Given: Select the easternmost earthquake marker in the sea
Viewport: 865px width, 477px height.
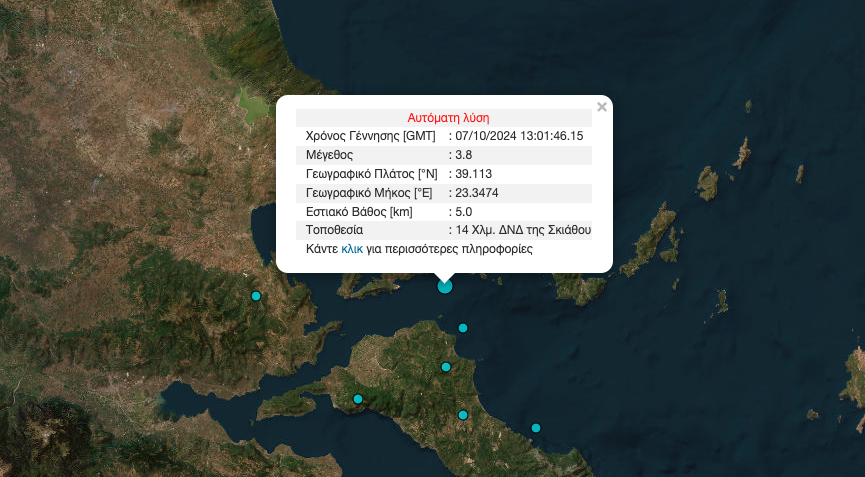Looking at the screenshot, I should pos(536,428).
